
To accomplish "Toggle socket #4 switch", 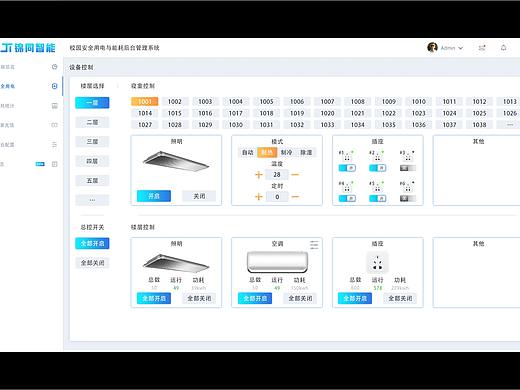I will point(347,199).
